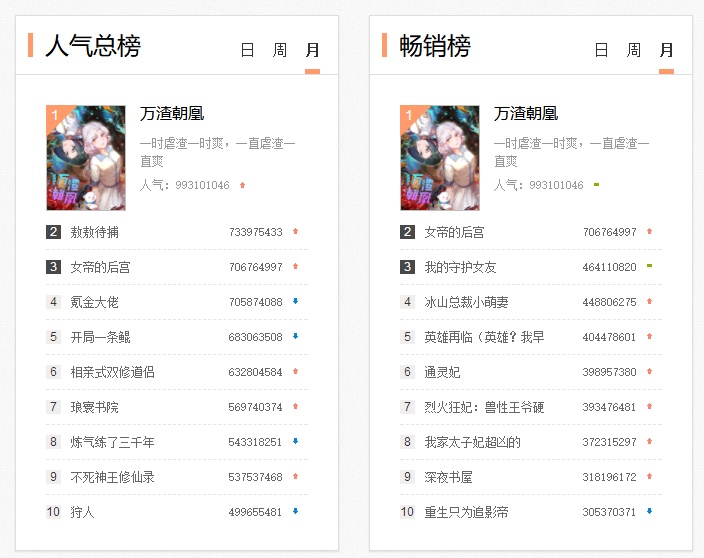Open the 琅寰书院 ranking entry

tap(94, 407)
